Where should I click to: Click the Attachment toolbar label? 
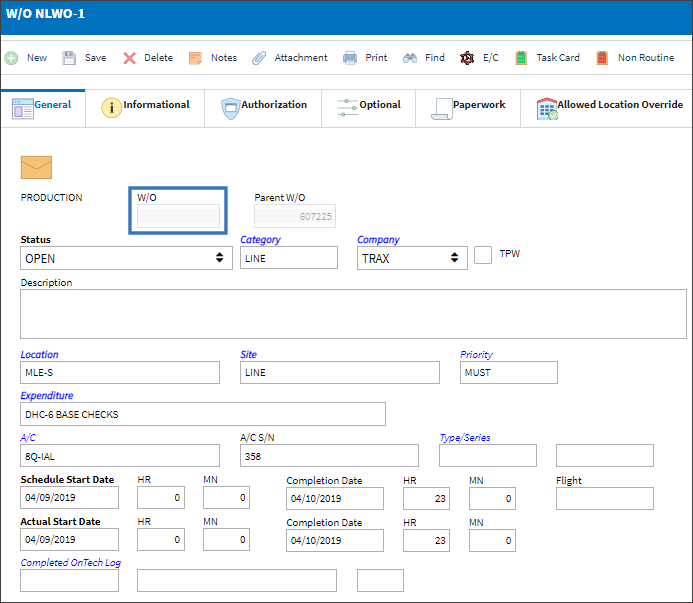(301, 58)
